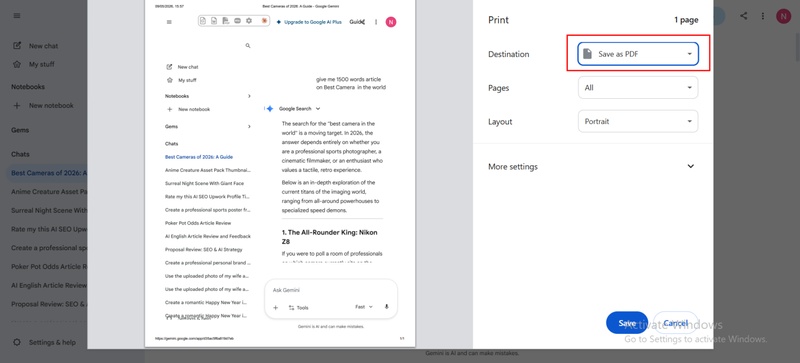Open Settings & help label in sidebar
The image size is (800, 363).
pyautogui.click(x=53, y=342)
